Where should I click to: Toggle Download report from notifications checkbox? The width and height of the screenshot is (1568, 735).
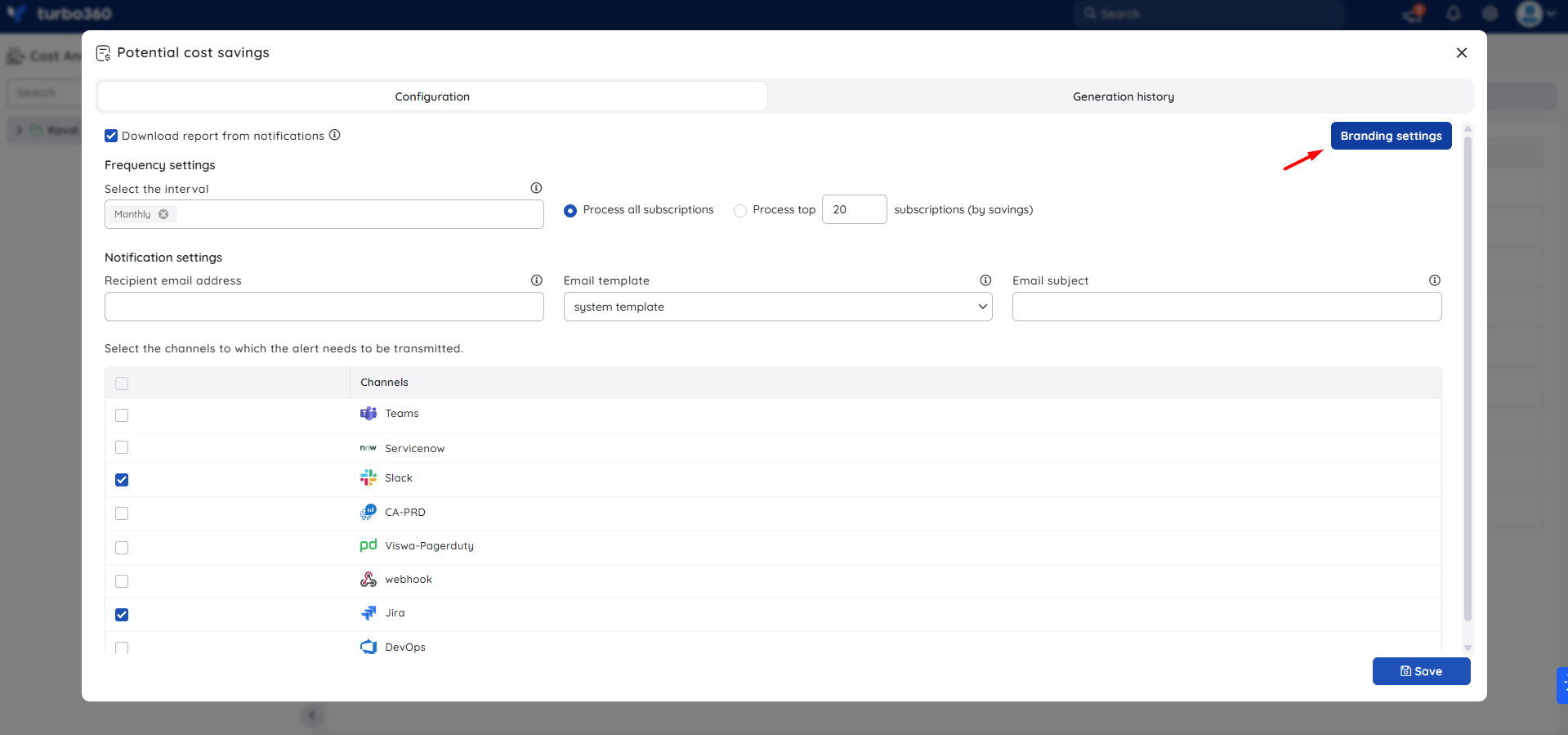click(111, 136)
